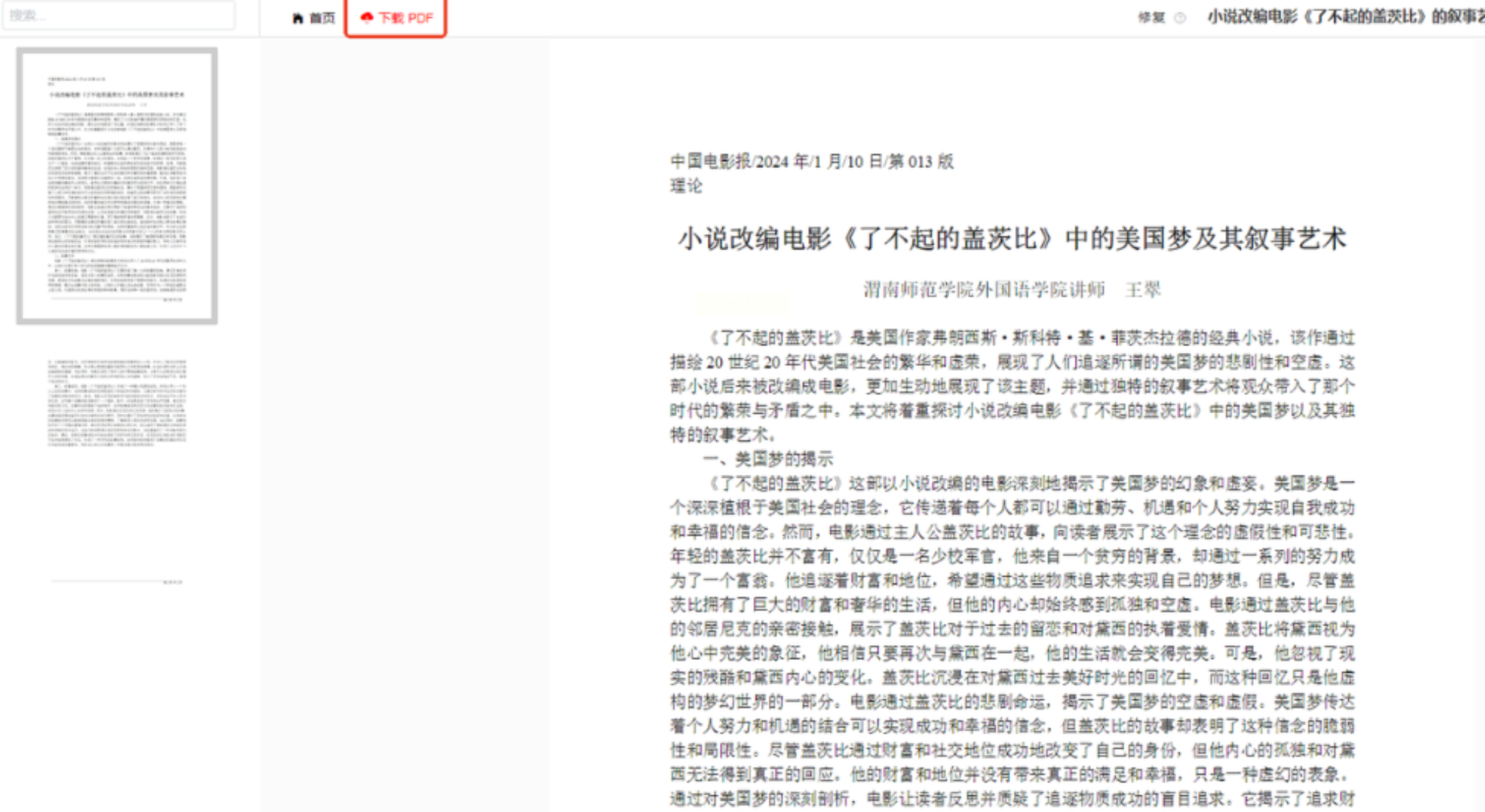
Task: Click the main article heading 《了不起的盖茨比》中的美国梦
Action: coord(1012,239)
